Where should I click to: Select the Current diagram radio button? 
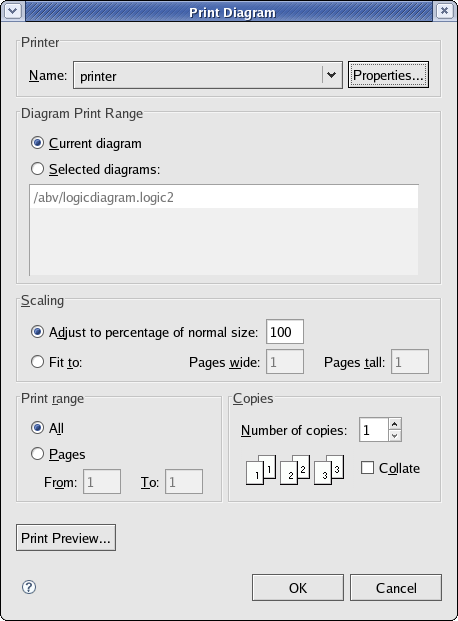37,143
